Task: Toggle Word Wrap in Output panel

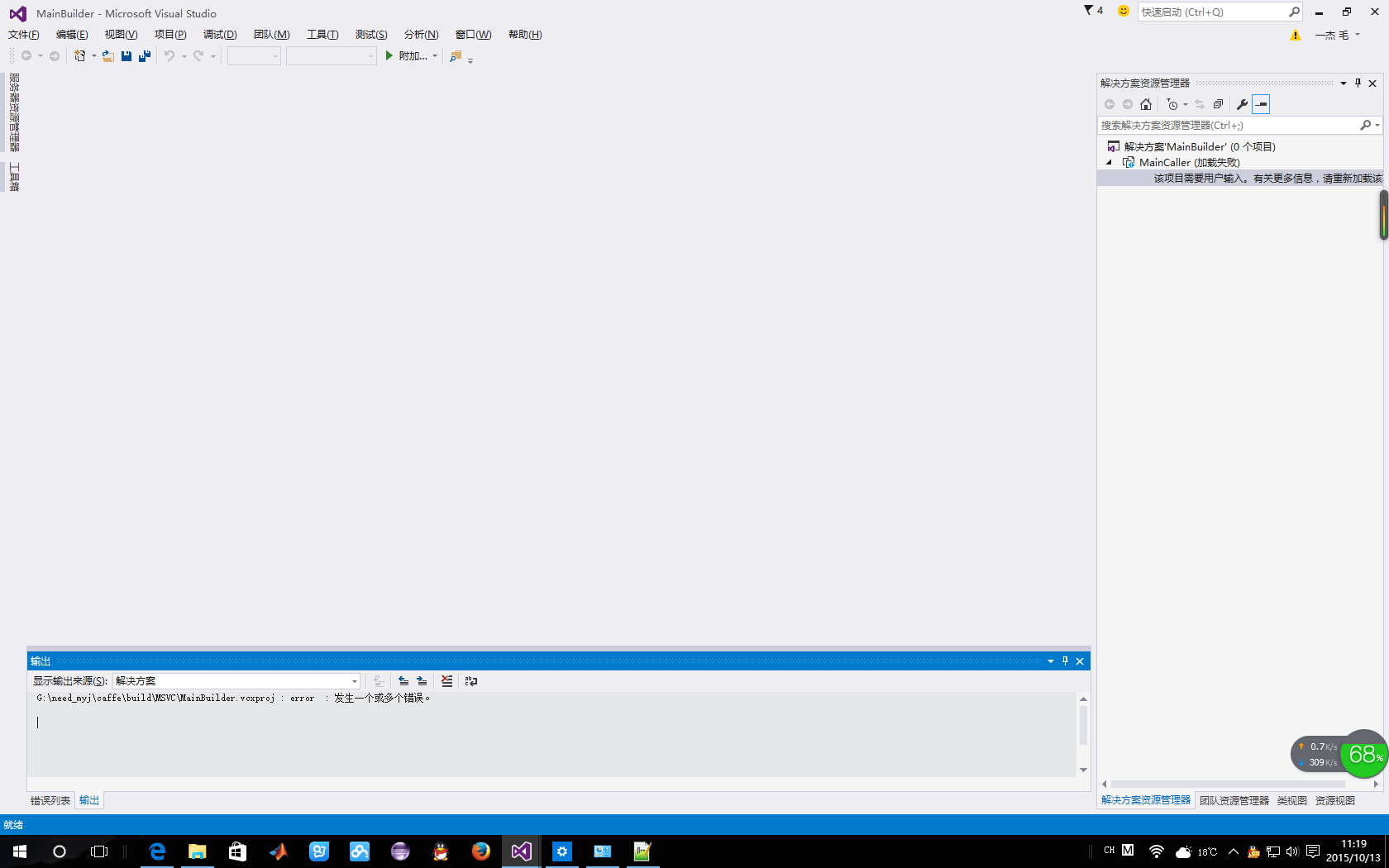Action: [471, 681]
